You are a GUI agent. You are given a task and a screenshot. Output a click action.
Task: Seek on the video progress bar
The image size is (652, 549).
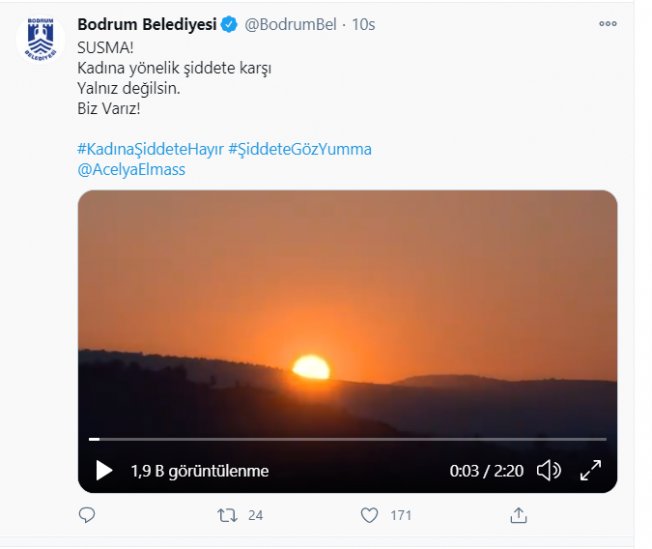(x=348, y=439)
